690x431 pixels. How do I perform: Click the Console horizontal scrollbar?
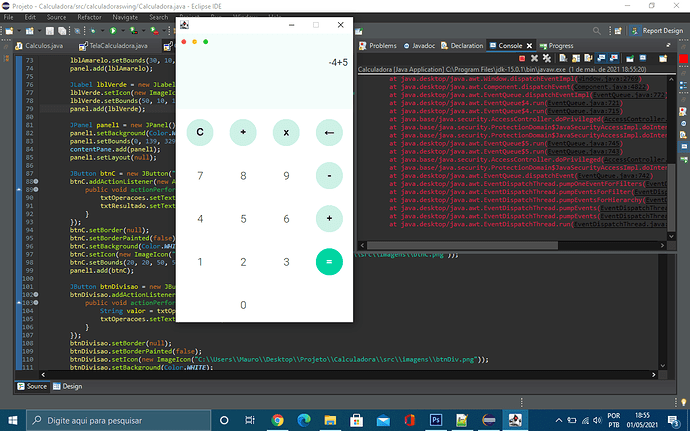point(462,245)
